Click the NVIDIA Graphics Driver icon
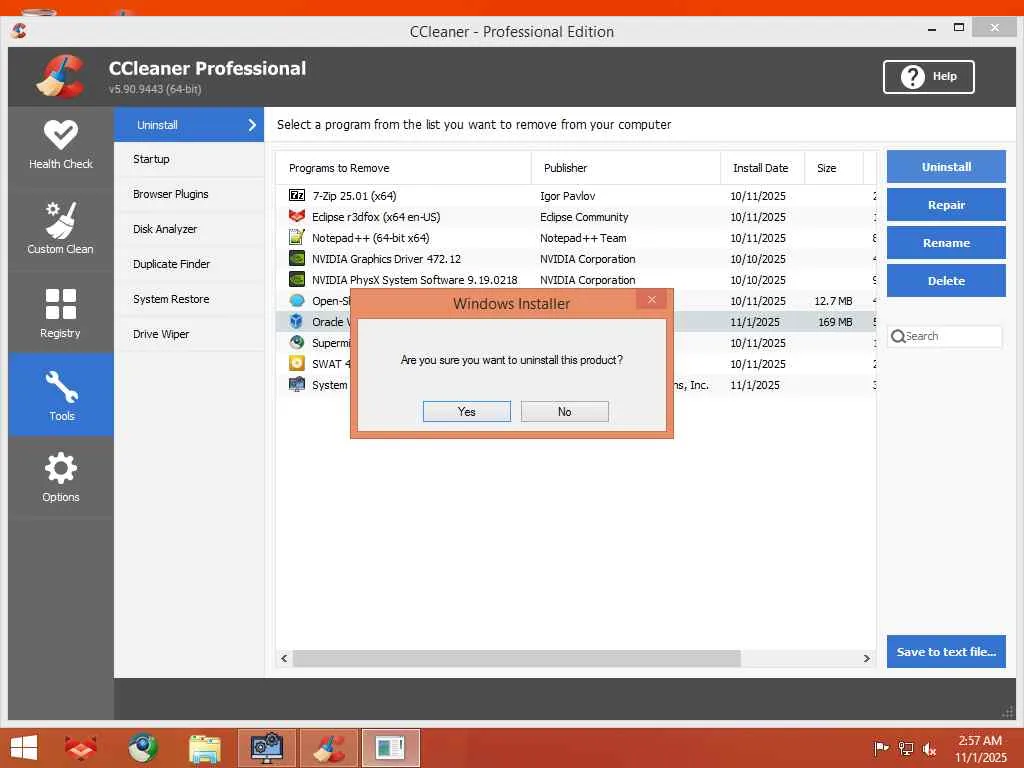1024x768 pixels. click(296, 258)
